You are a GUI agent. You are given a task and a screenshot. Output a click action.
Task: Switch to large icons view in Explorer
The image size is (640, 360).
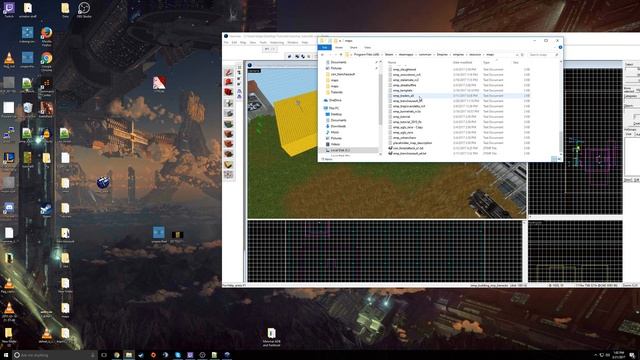pos(559,159)
